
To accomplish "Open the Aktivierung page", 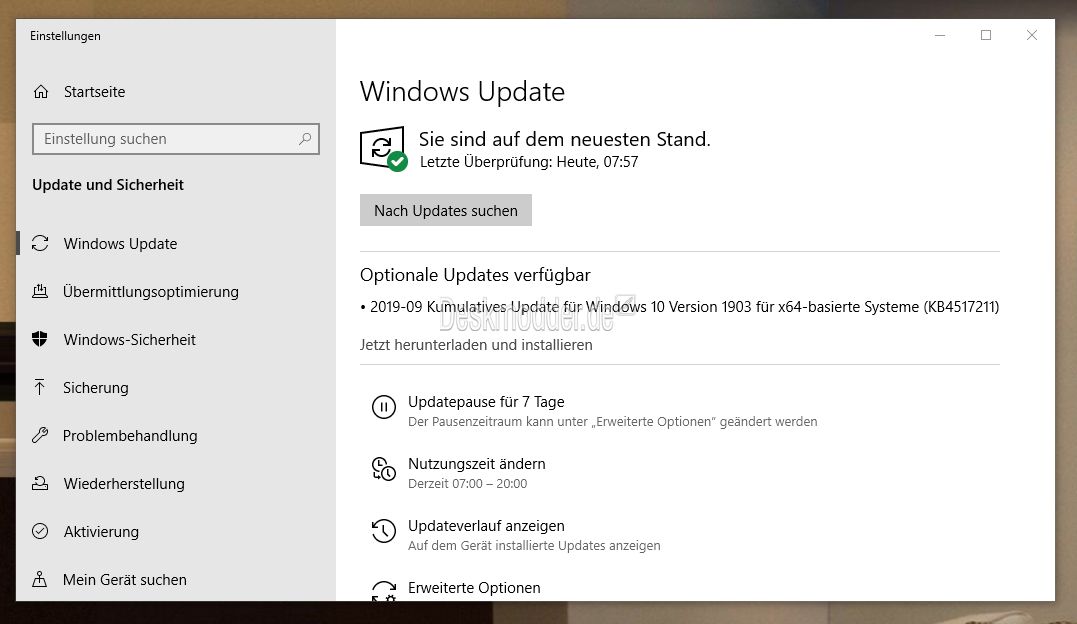I will point(101,532).
